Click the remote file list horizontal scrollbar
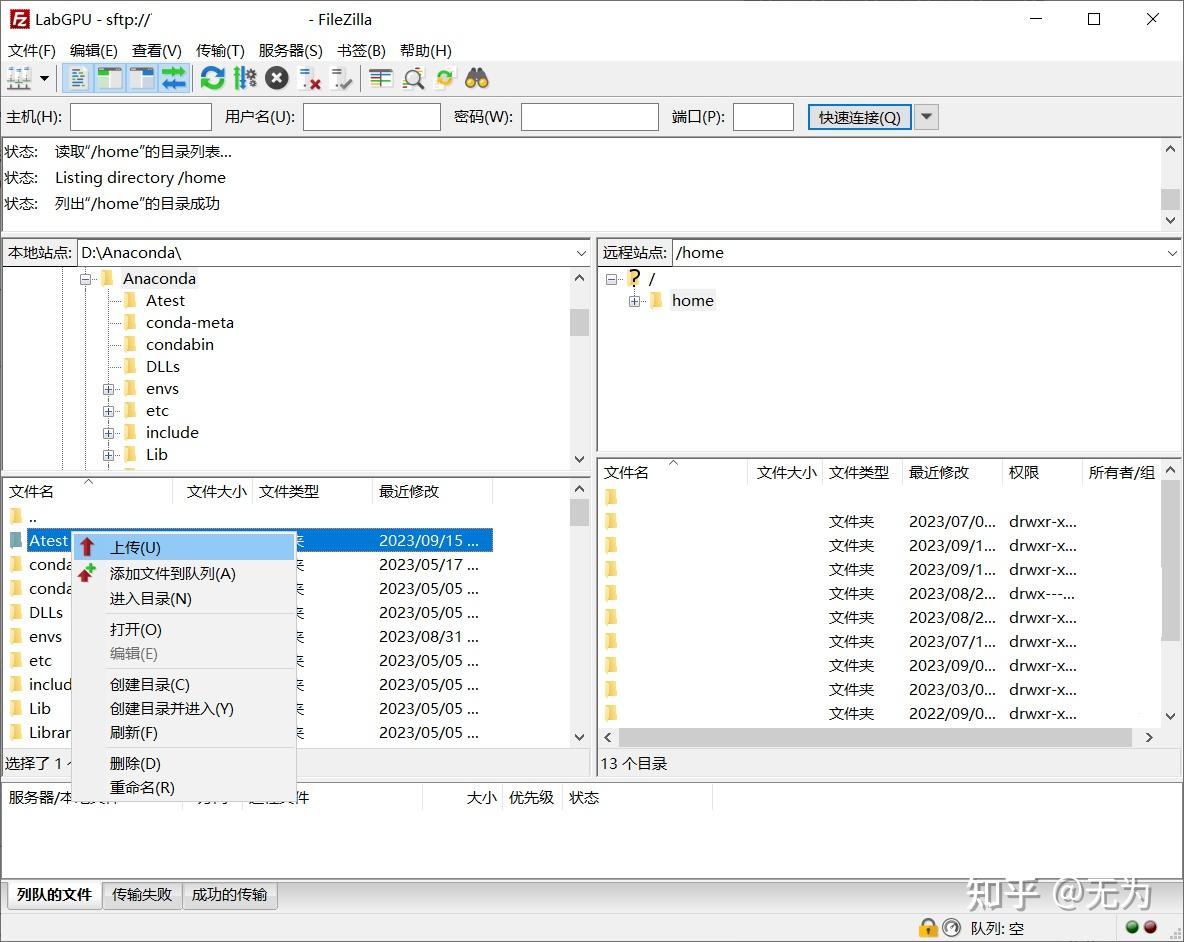Screen dimensions: 1184x942 tap(874, 737)
